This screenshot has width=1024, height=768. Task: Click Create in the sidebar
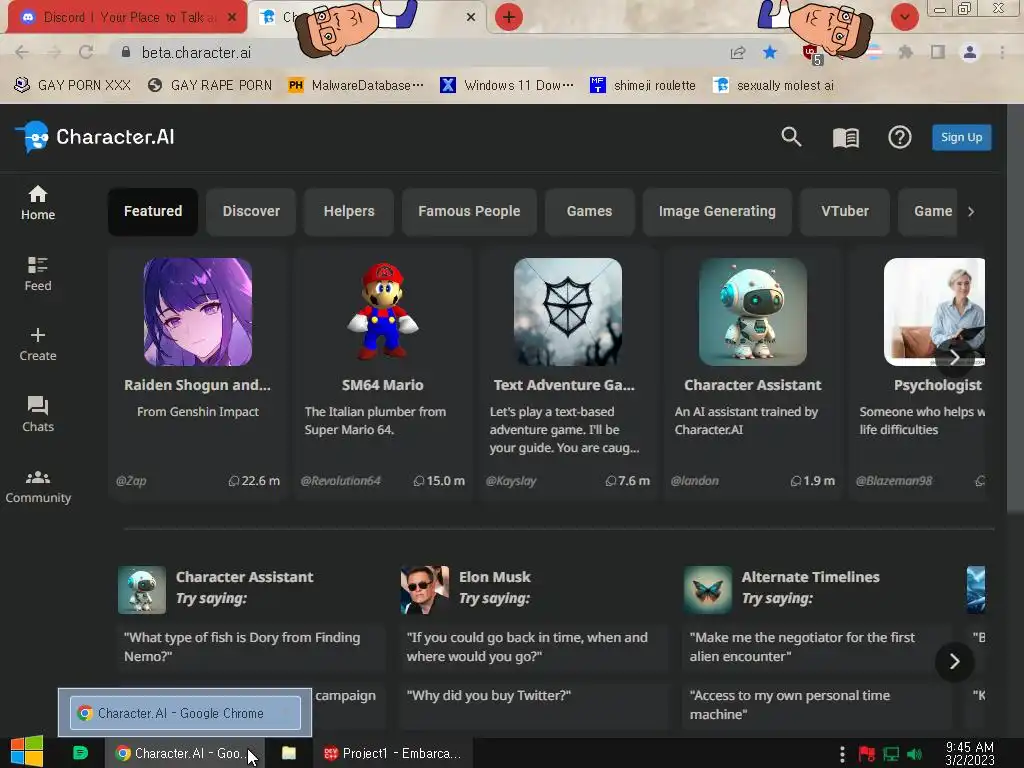pyautogui.click(x=38, y=344)
